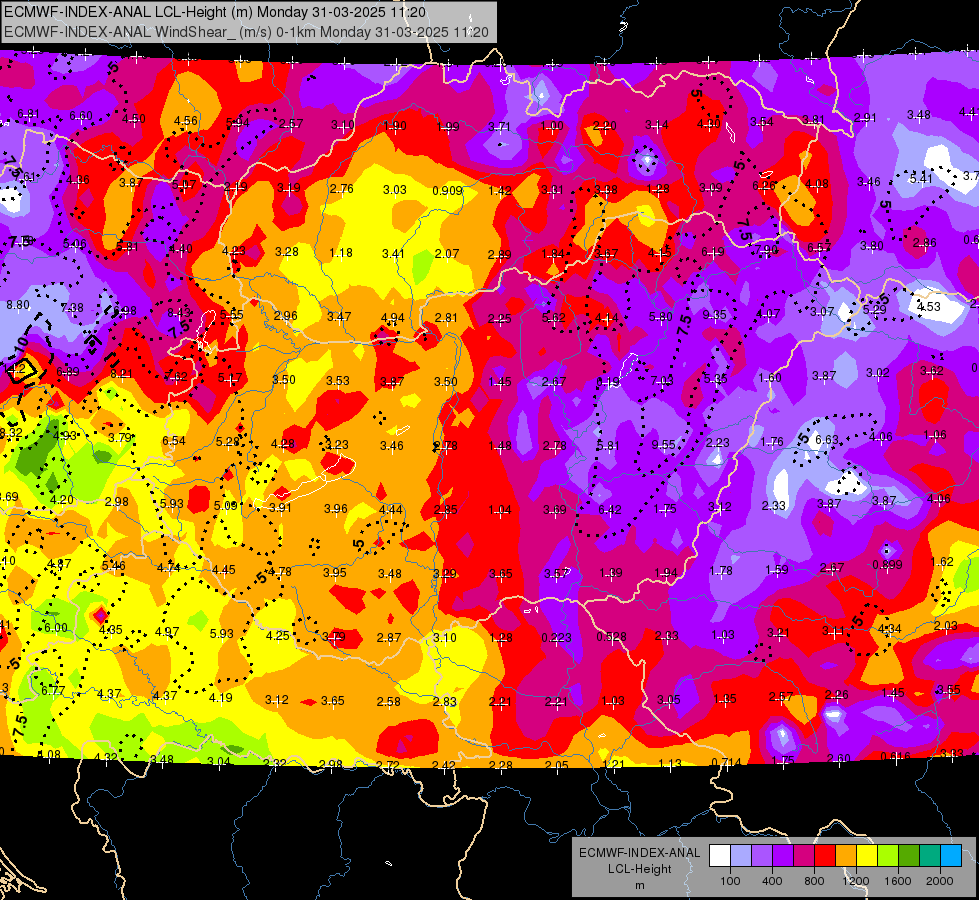Click the wind shear value 8.80

coord(17,305)
